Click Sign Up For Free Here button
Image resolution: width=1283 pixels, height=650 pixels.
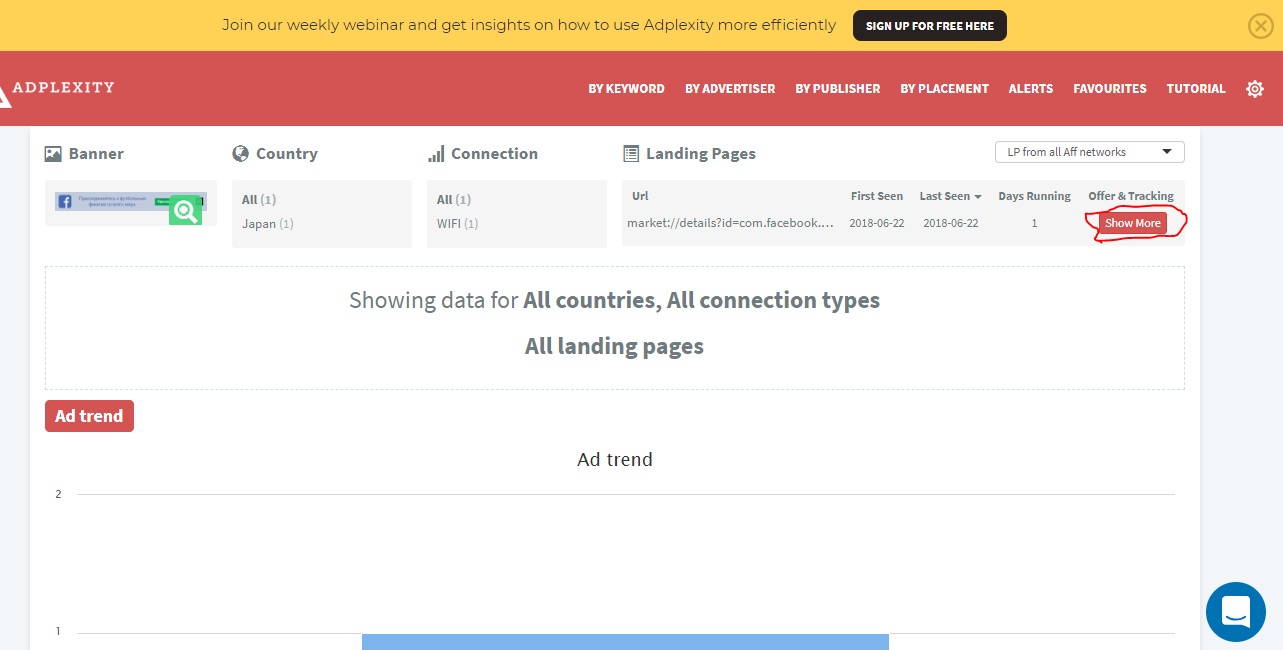pyautogui.click(x=929, y=26)
